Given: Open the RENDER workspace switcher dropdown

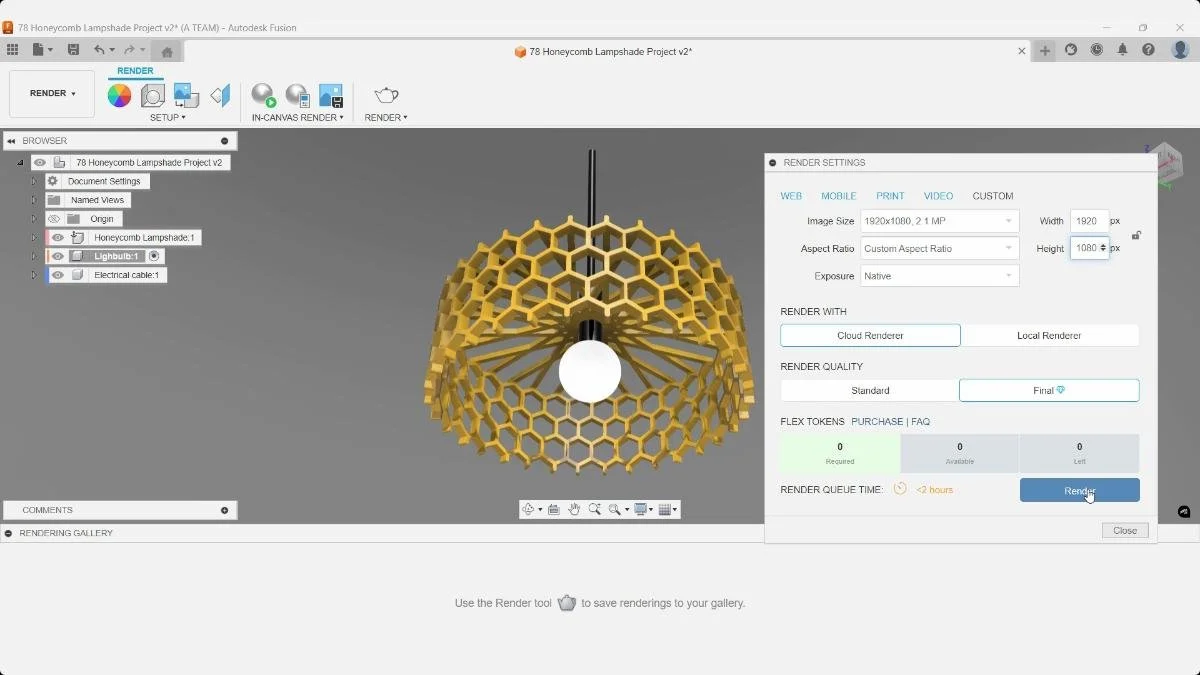Looking at the screenshot, I should pyautogui.click(x=52, y=93).
